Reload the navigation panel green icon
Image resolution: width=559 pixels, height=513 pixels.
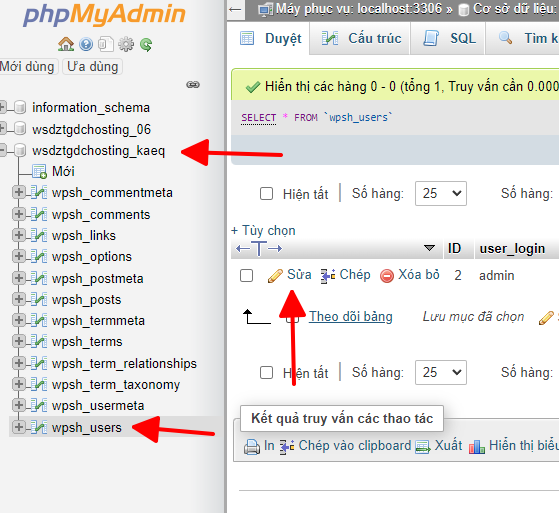pyautogui.click(x=146, y=45)
